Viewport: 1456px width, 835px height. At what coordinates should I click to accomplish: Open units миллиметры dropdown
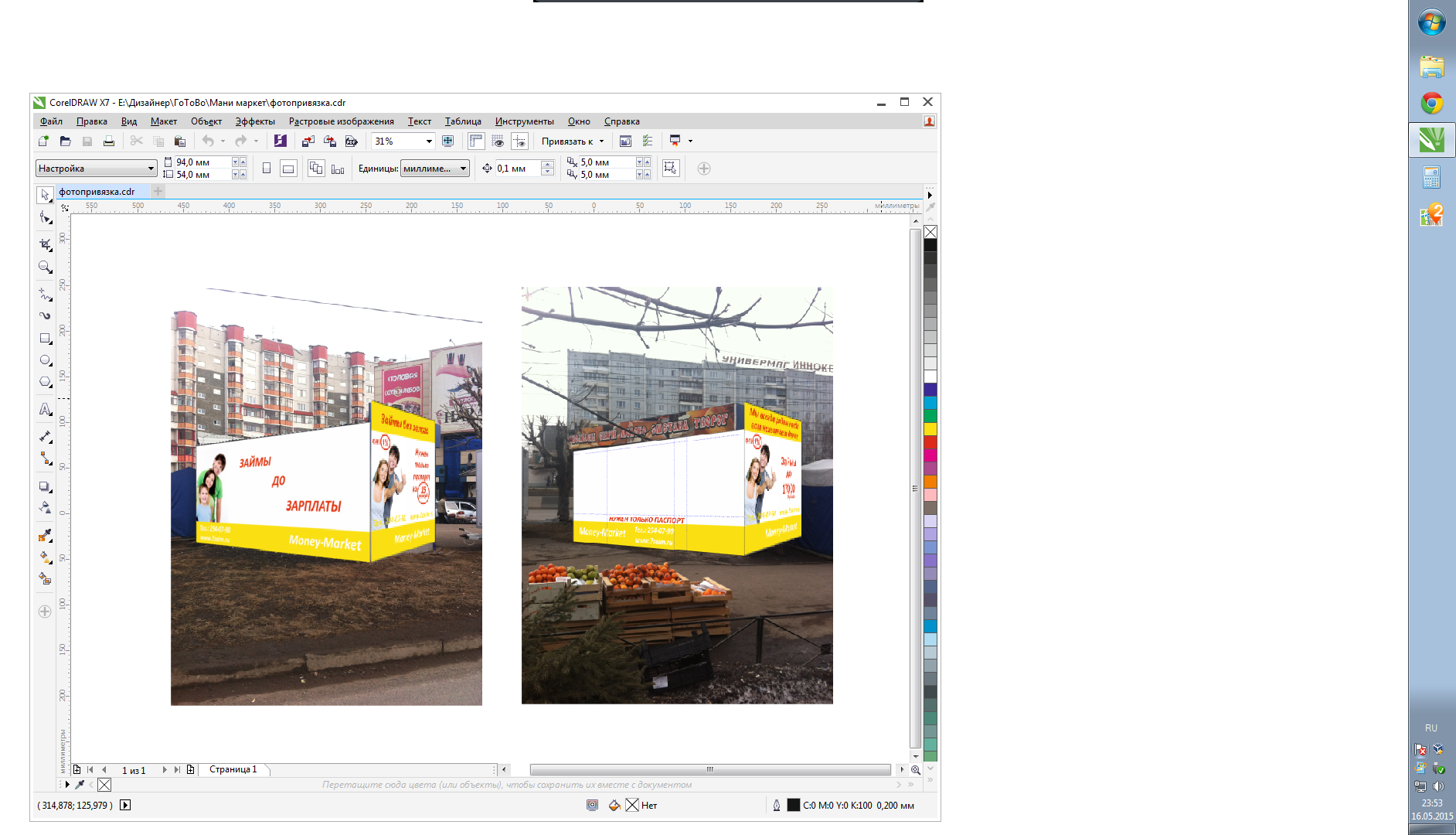tap(434, 169)
